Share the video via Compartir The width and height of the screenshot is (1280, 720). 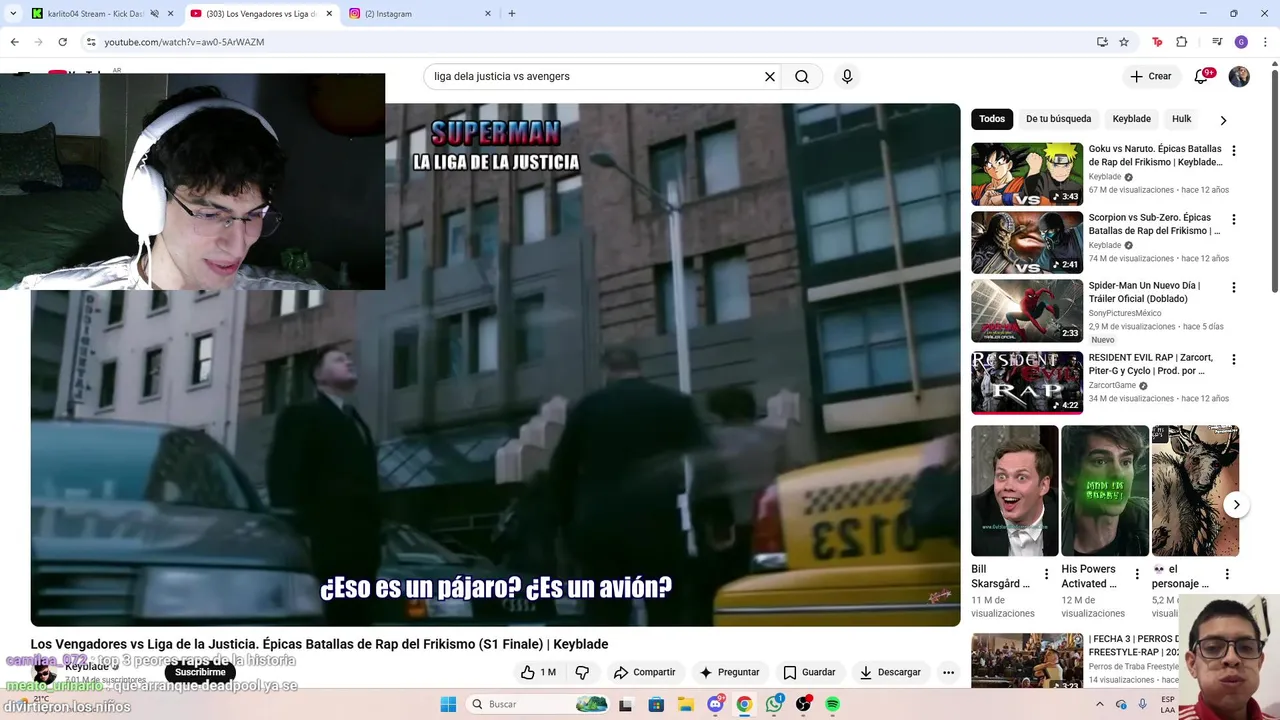(645, 672)
